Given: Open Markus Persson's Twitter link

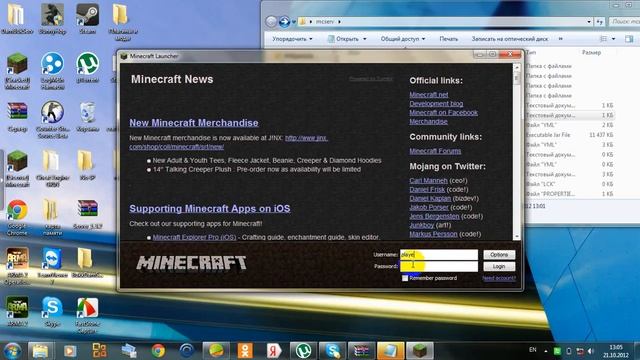Looking at the screenshot, I should pos(433,234).
